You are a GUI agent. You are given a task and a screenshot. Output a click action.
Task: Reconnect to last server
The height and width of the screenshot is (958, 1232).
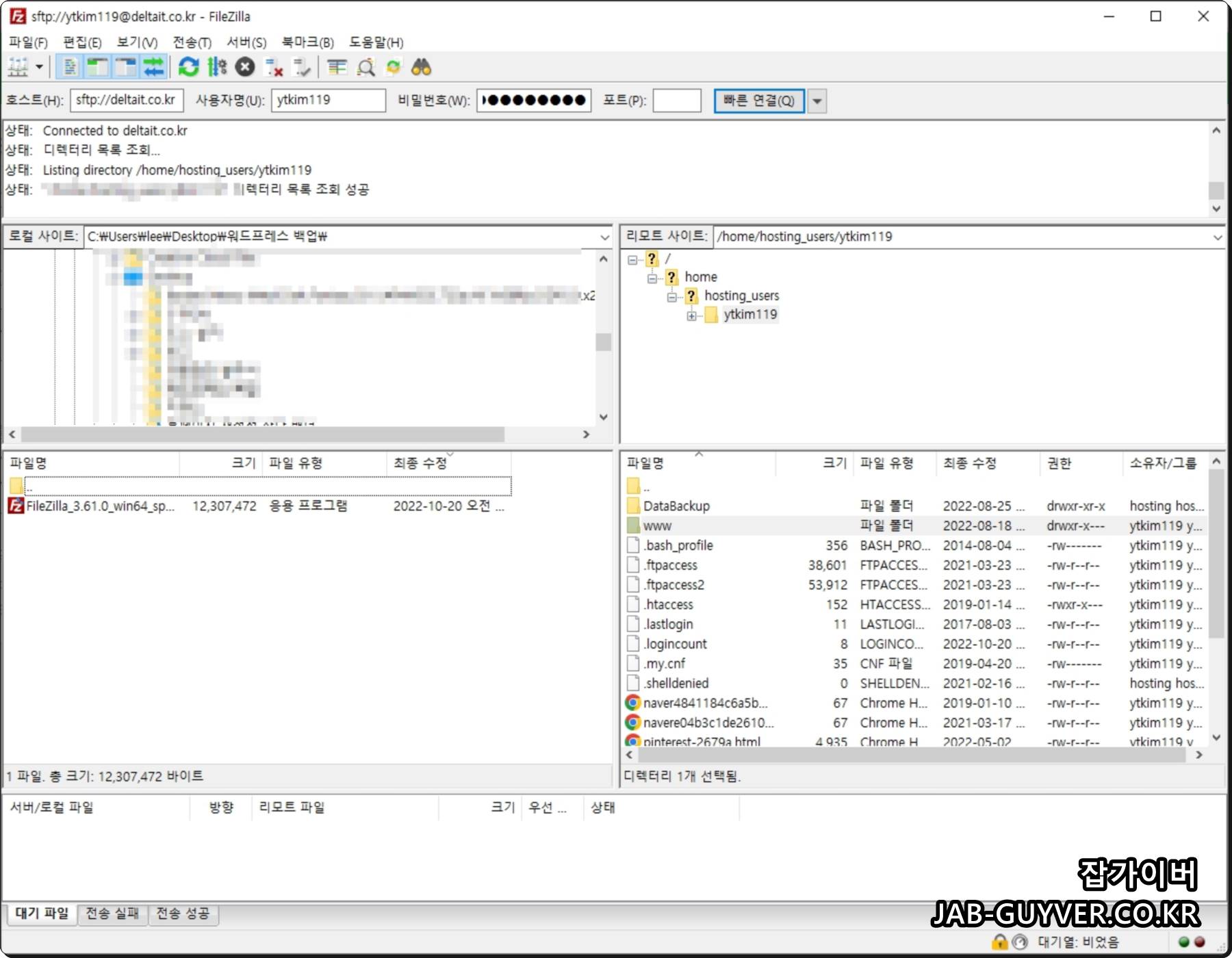302,67
